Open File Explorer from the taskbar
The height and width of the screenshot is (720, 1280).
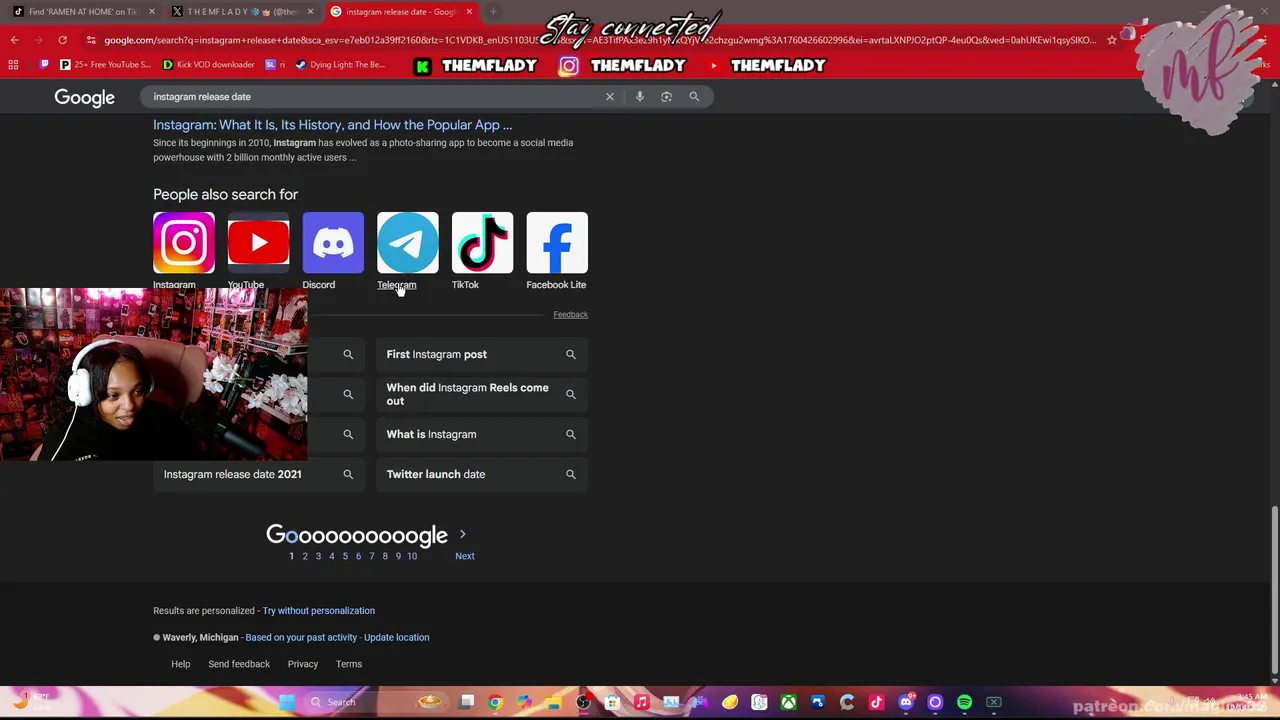click(553, 702)
